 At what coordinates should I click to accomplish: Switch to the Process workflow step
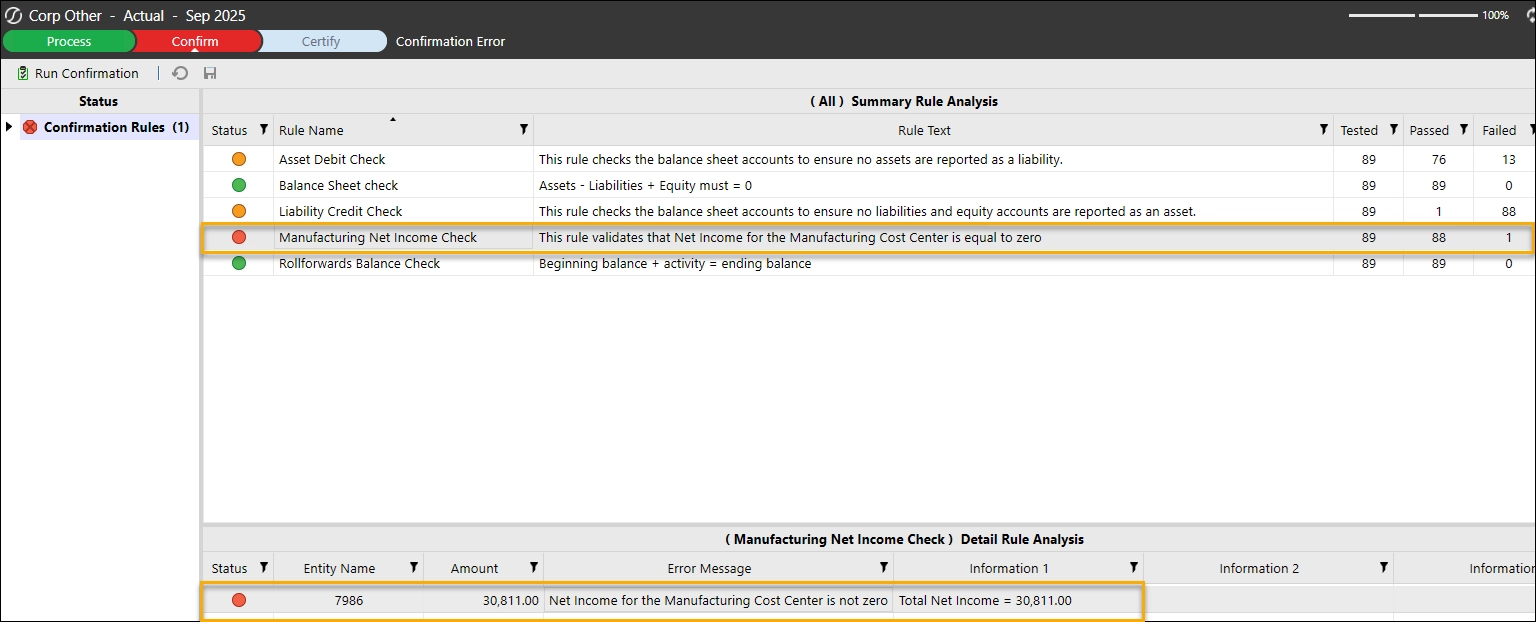pyautogui.click(x=69, y=41)
